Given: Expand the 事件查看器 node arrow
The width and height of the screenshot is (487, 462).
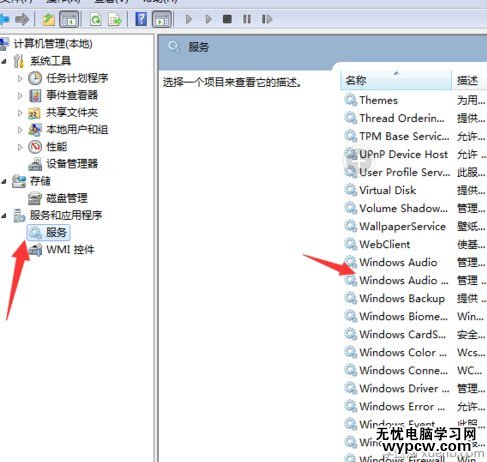Looking at the screenshot, I should [20, 96].
